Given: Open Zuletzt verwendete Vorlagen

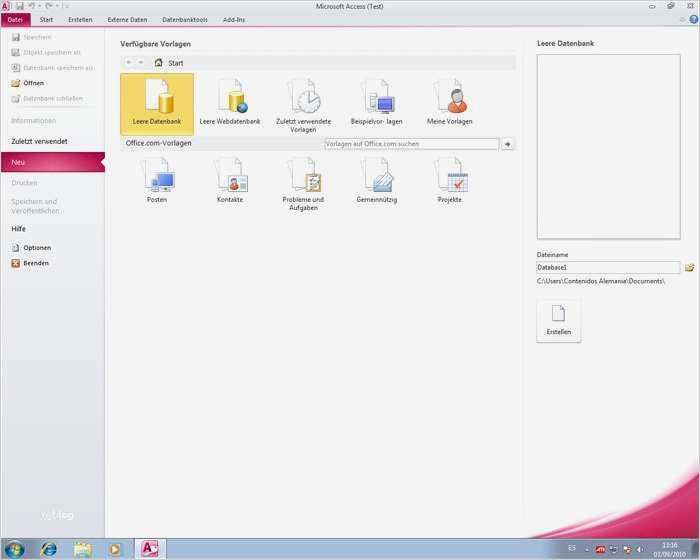Looking at the screenshot, I should pyautogui.click(x=303, y=105).
